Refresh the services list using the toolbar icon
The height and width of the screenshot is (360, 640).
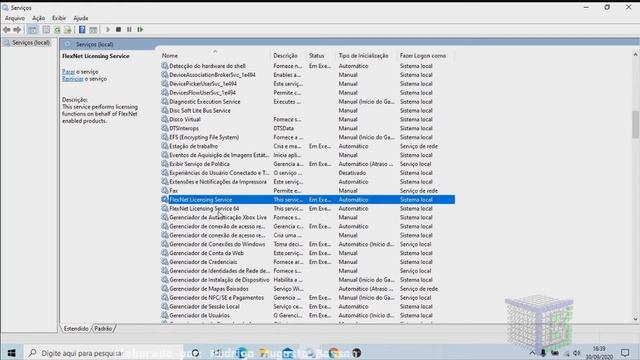[x=57, y=29]
